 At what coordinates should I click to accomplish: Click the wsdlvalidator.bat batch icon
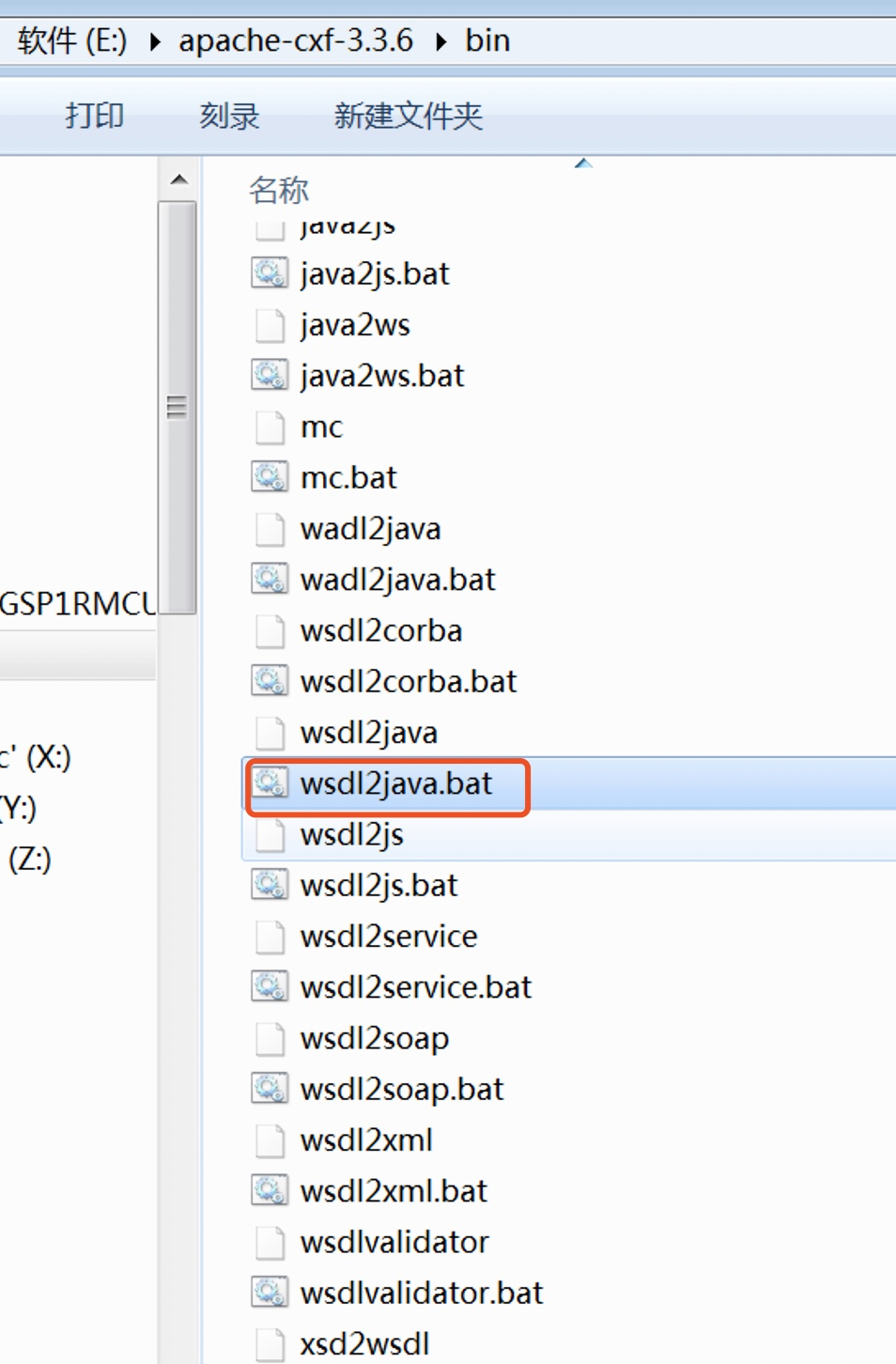[x=270, y=1293]
